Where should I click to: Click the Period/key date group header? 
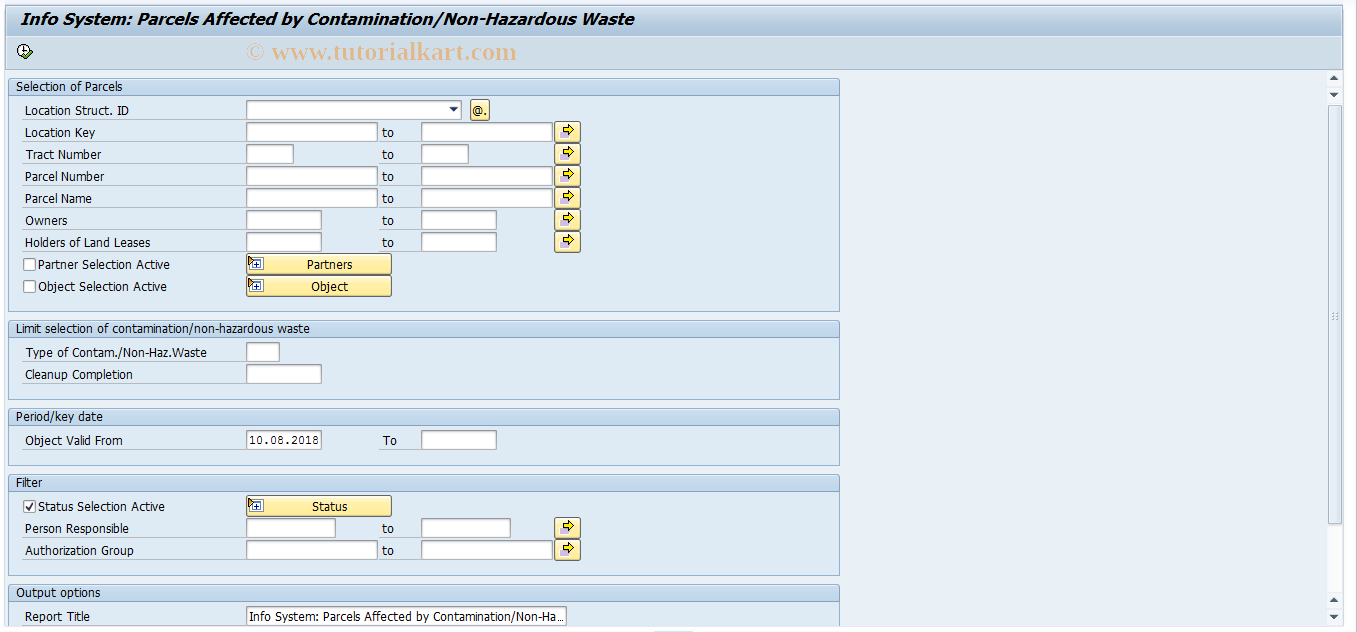(423, 417)
